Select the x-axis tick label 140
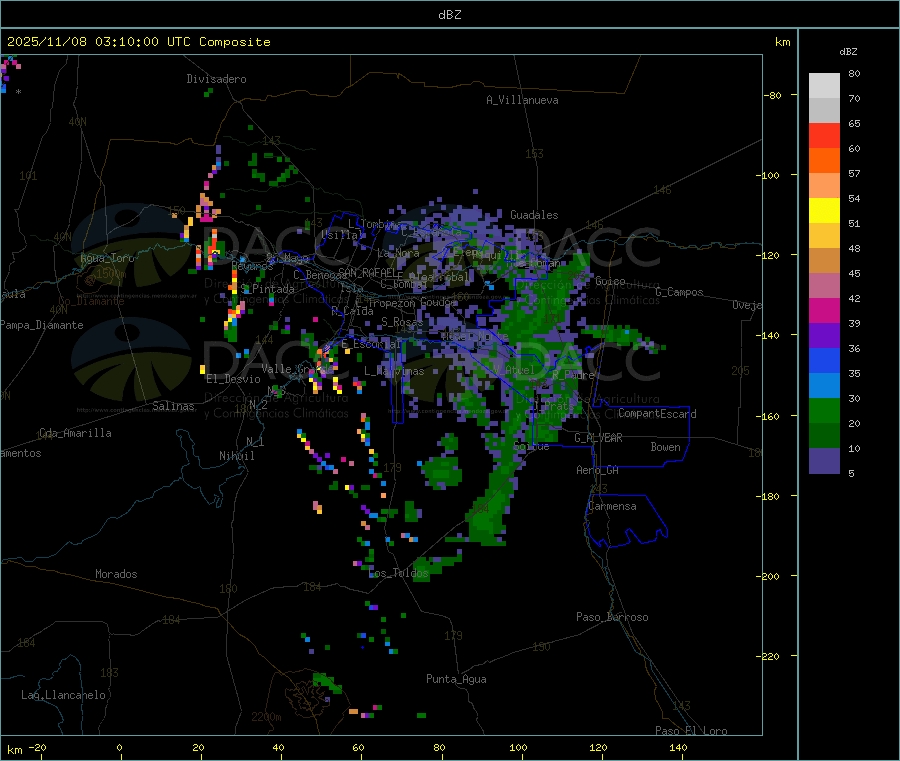 coord(678,747)
